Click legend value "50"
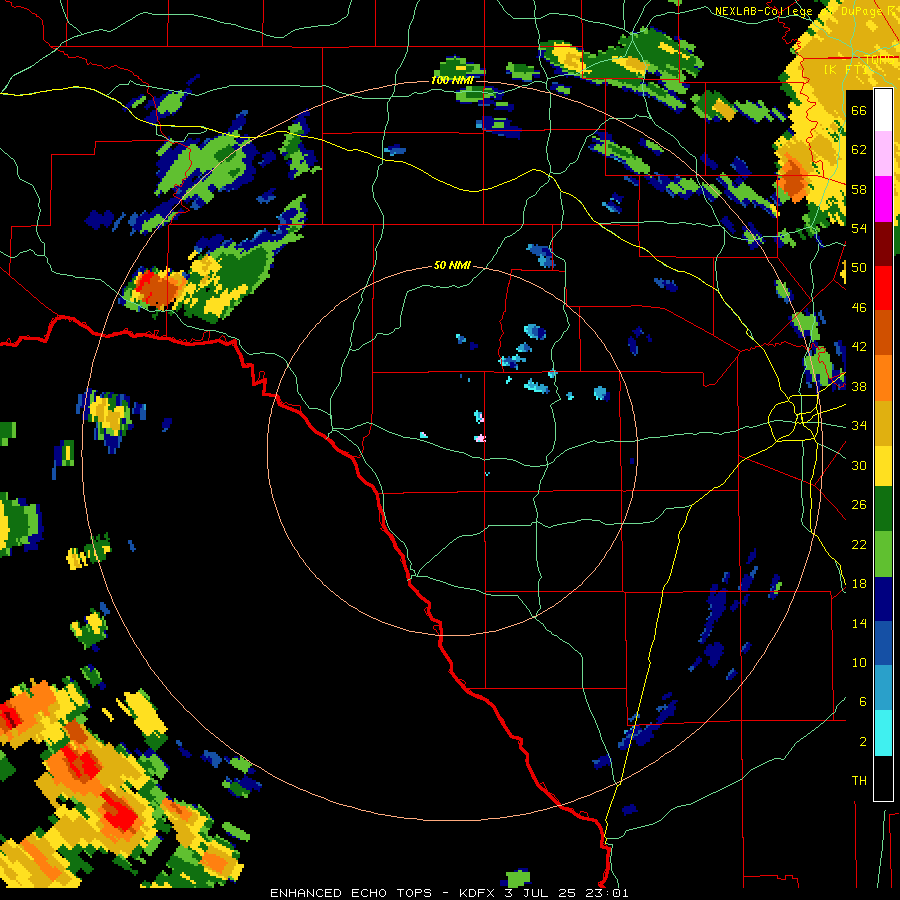 pos(859,268)
